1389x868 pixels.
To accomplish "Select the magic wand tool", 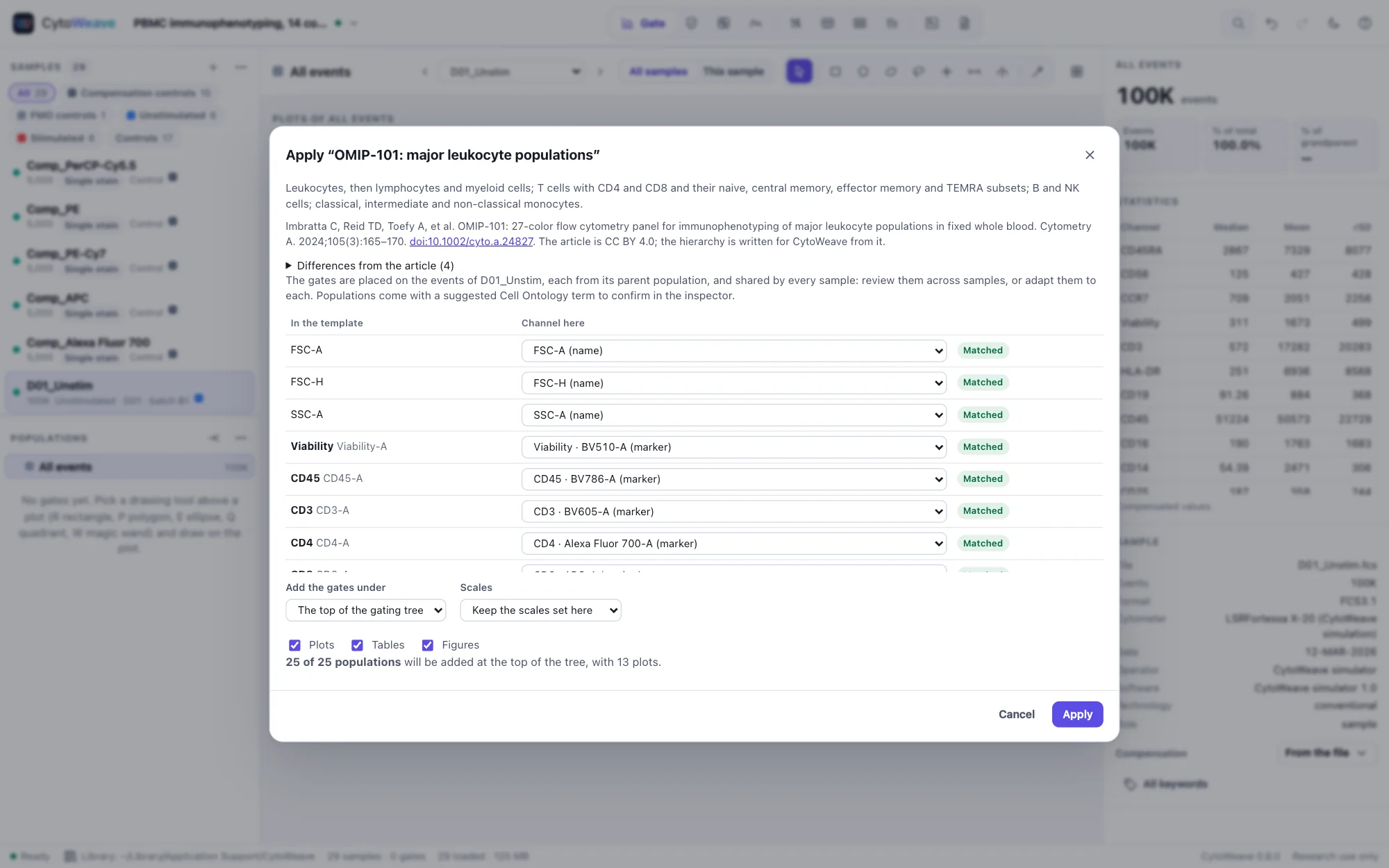I will pos(1038,72).
